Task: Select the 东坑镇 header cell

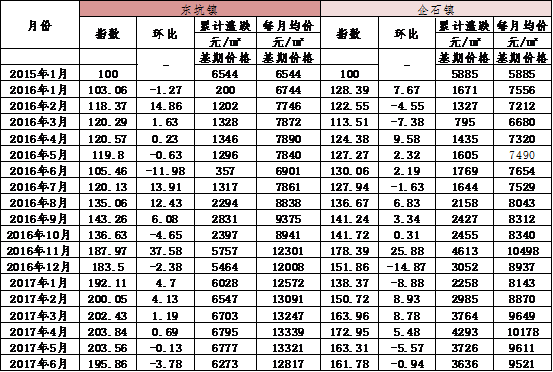Action: point(200,9)
